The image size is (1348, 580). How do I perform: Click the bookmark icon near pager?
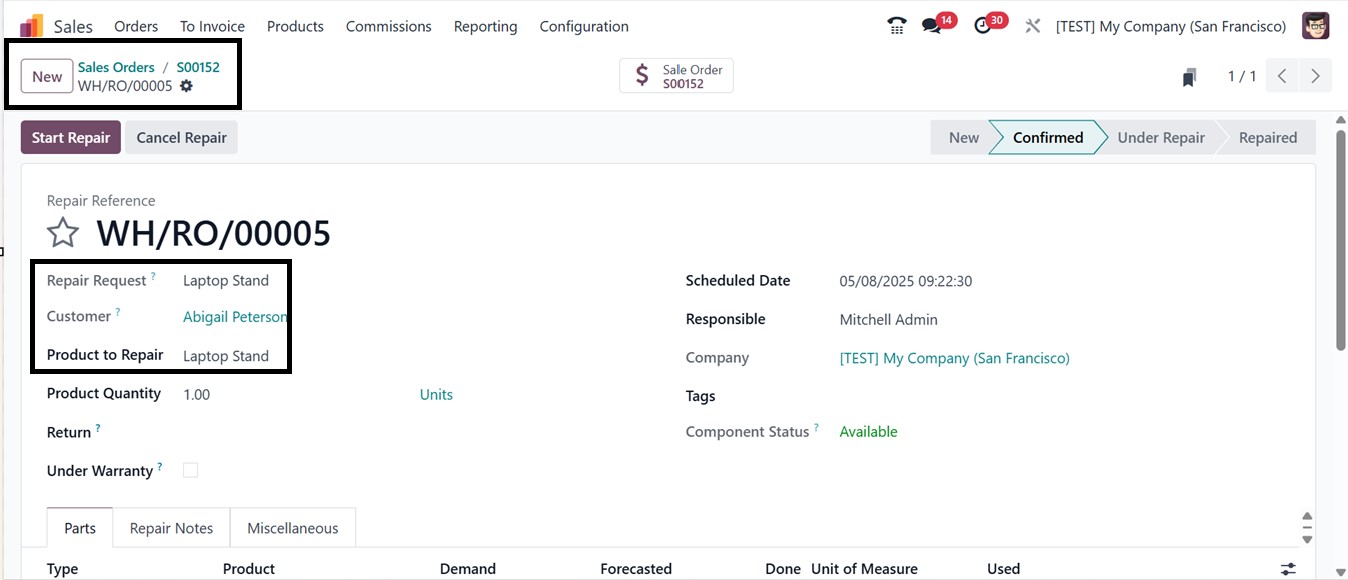pos(1189,77)
